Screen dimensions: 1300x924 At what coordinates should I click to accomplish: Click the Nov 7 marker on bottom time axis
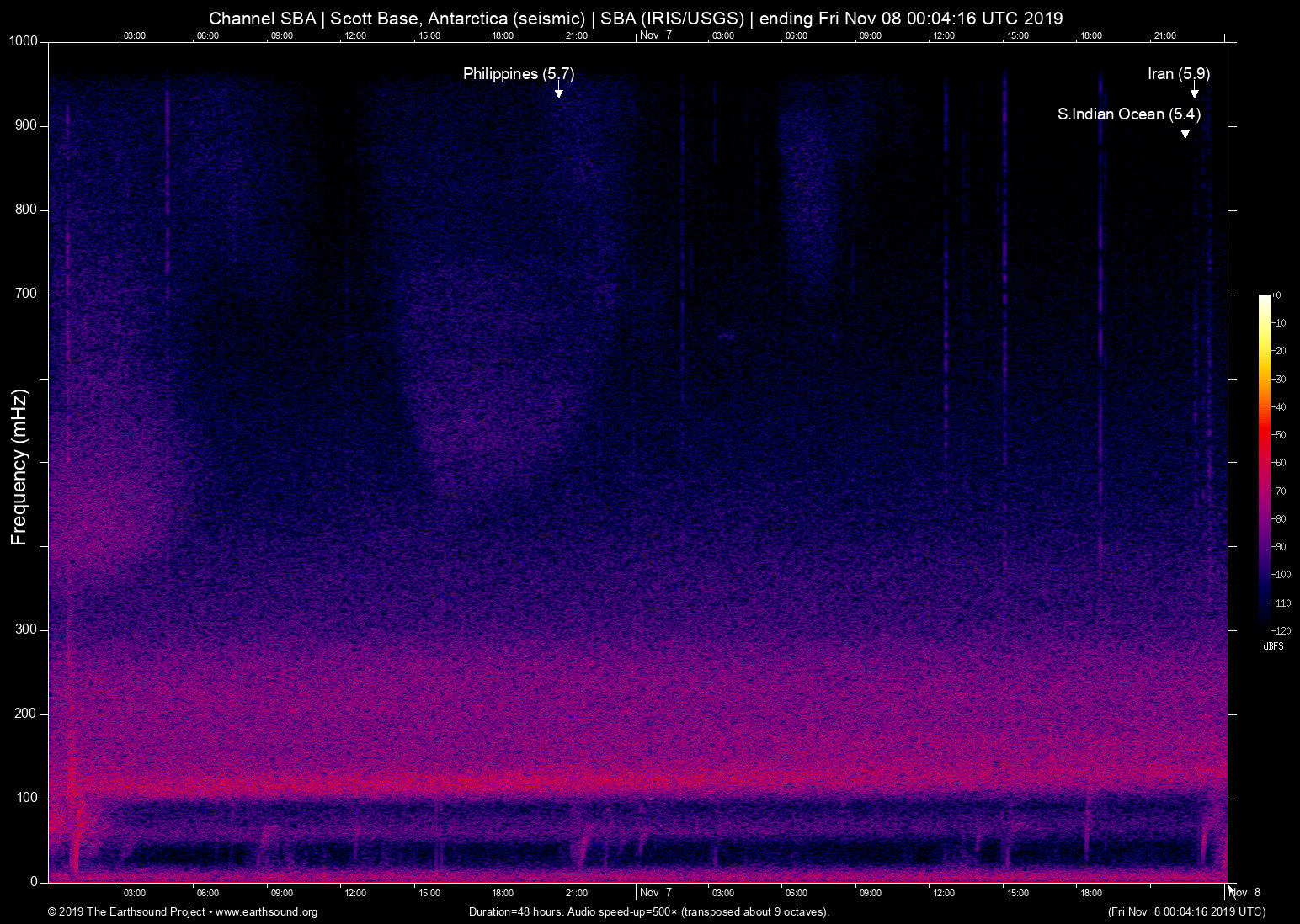coord(655,893)
